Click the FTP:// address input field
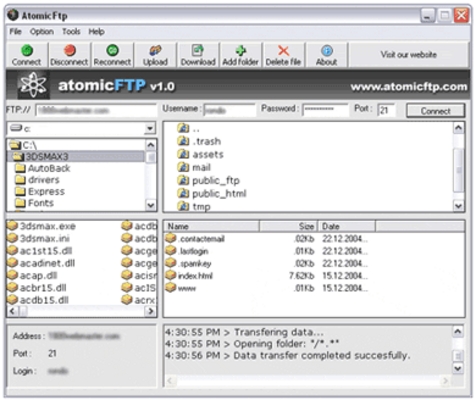The height and width of the screenshot is (400, 476). (x=96, y=110)
